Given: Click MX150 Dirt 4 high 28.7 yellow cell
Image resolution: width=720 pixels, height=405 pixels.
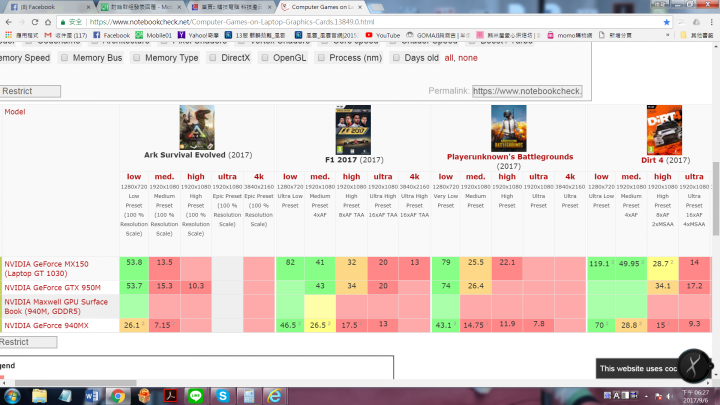Looking at the screenshot, I should click(663, 268).
